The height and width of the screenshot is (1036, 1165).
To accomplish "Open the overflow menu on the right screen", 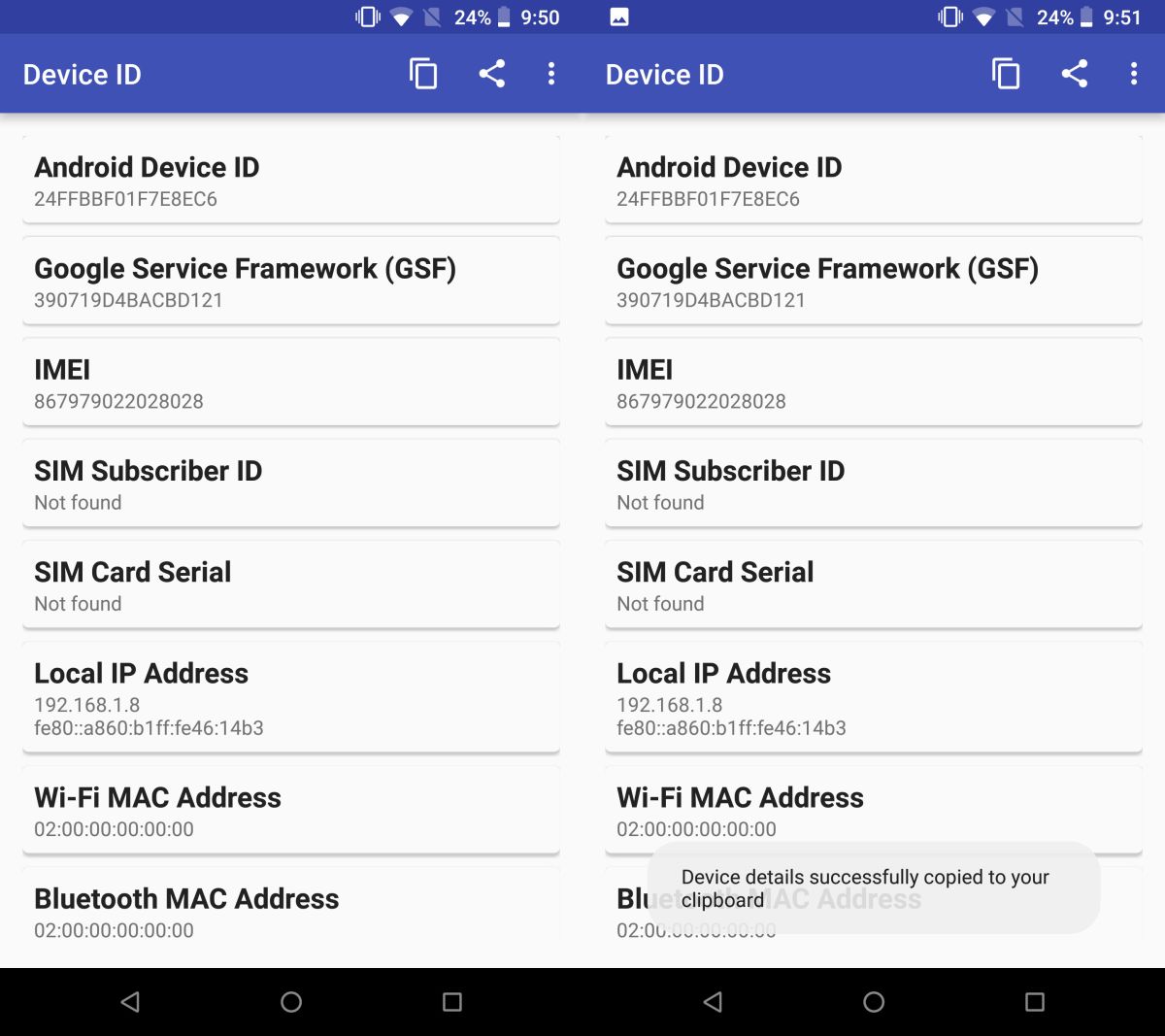I will click(1133, 74).
